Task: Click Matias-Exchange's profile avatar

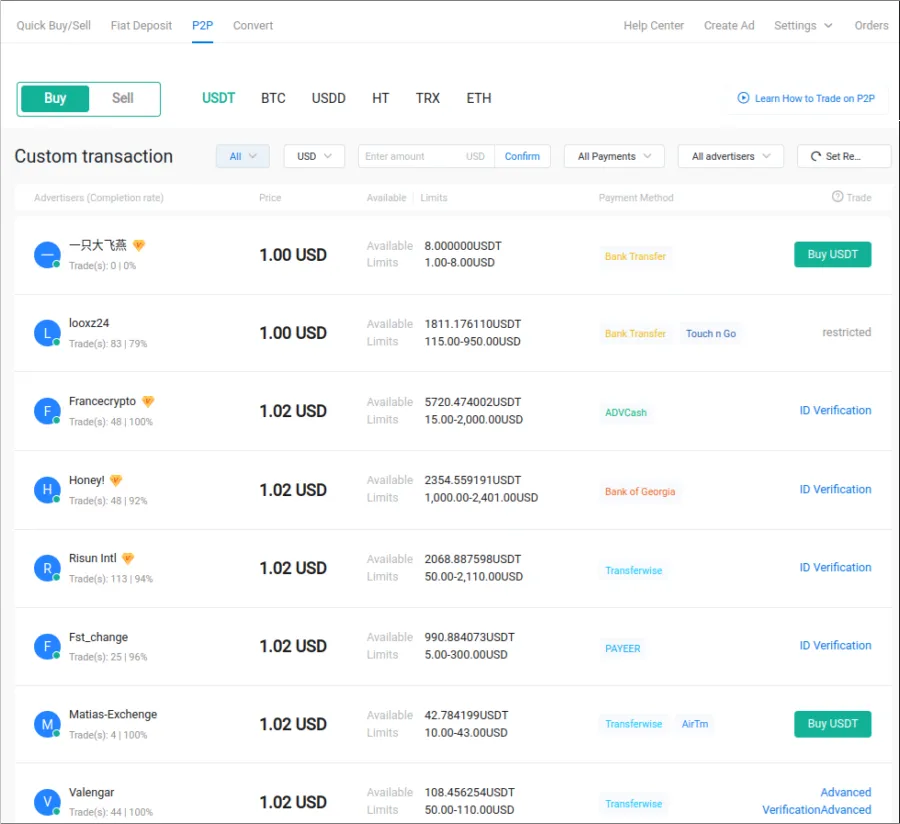Action: tap(47, 723)
